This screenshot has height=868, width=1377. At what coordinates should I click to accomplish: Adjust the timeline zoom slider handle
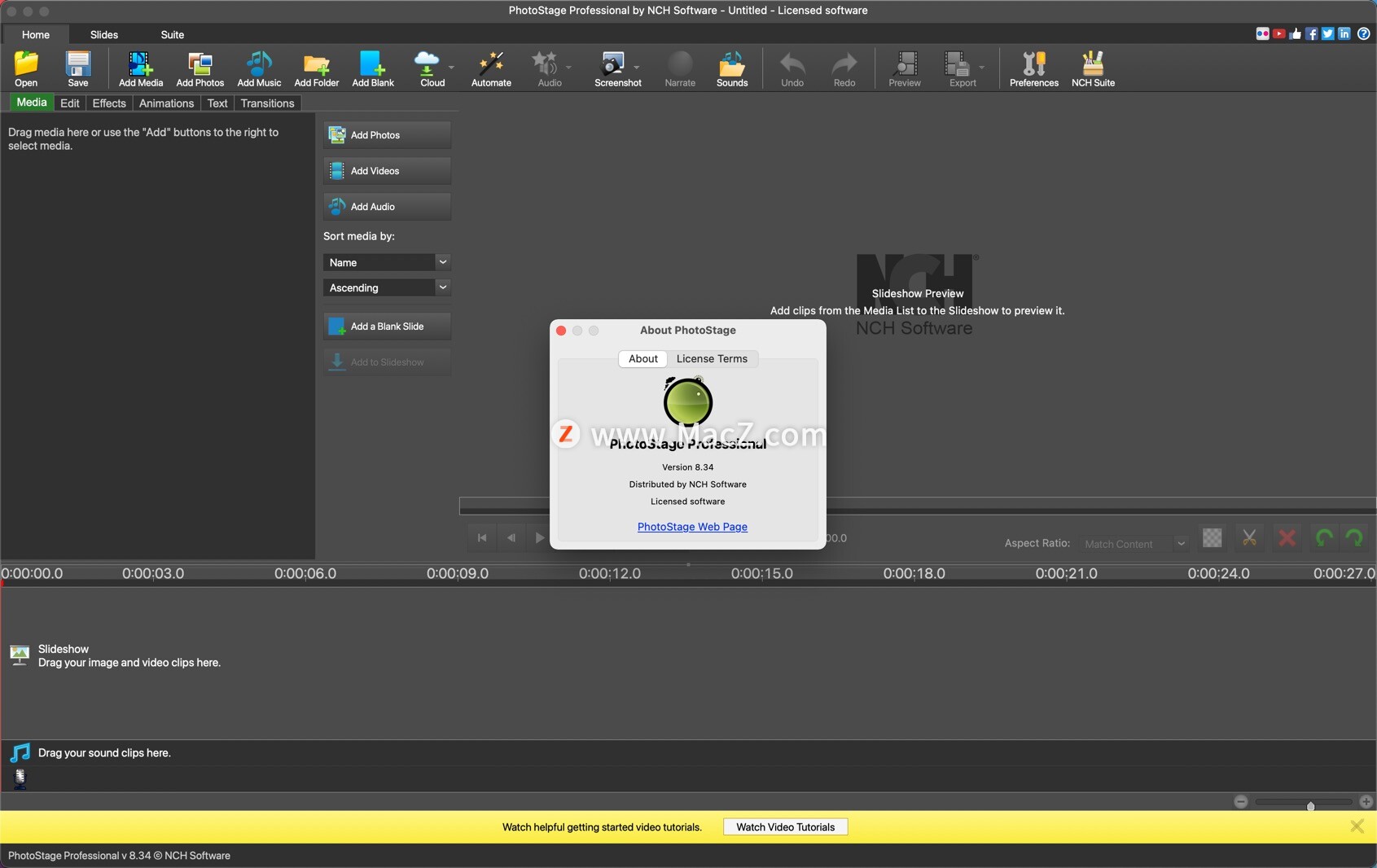(x=1310, y=805)
